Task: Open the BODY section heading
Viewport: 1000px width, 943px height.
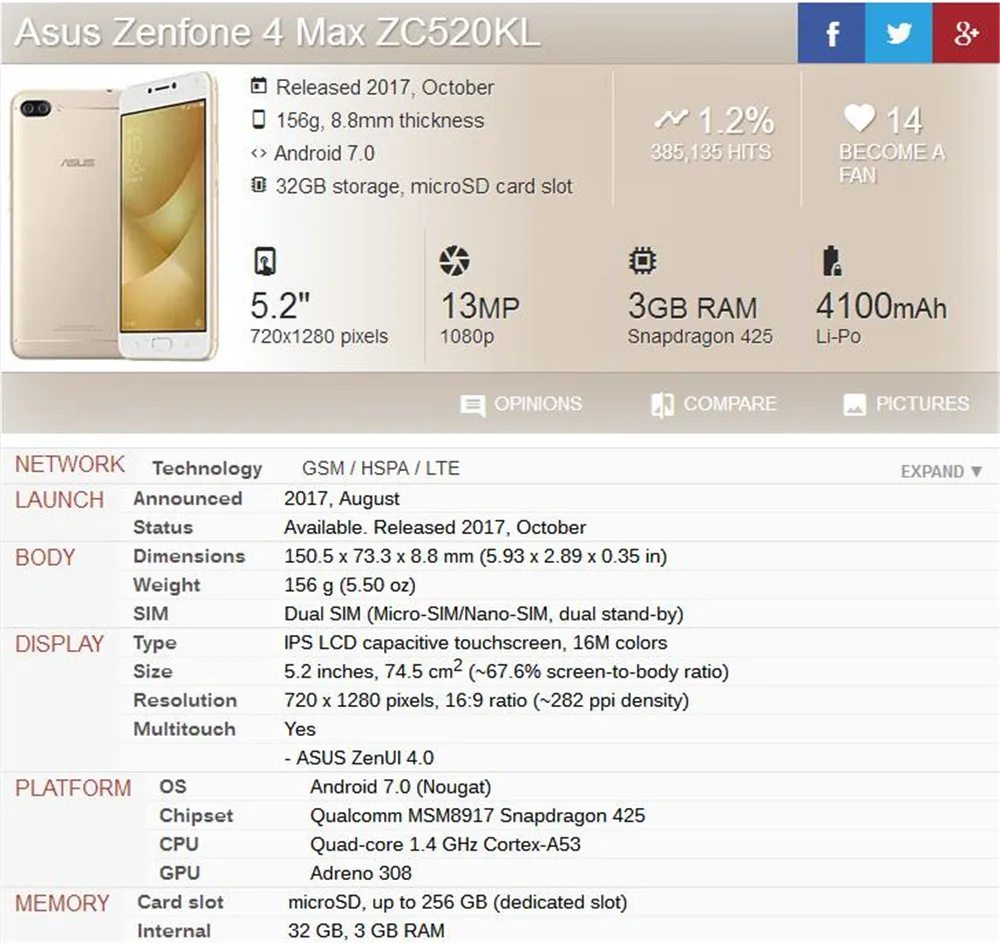Action: coord(45,557)
